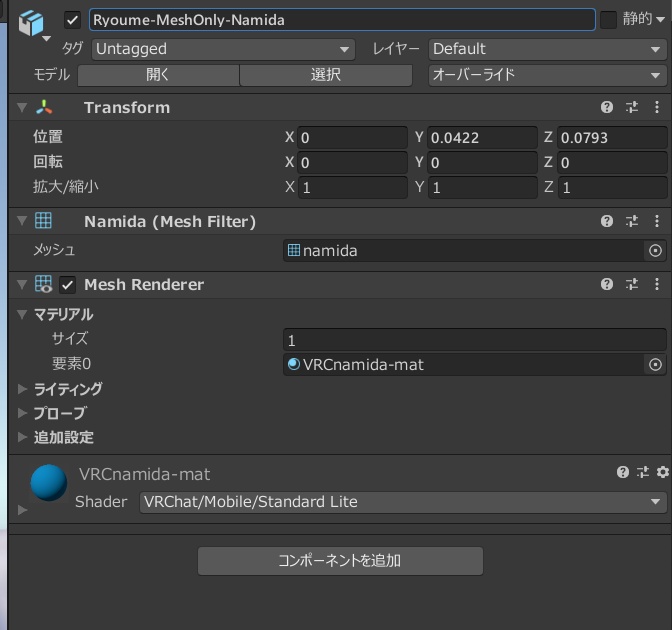This screenshot has width=672, height=630.
Task: Open Transform presets icon
Action: (632, 107)
